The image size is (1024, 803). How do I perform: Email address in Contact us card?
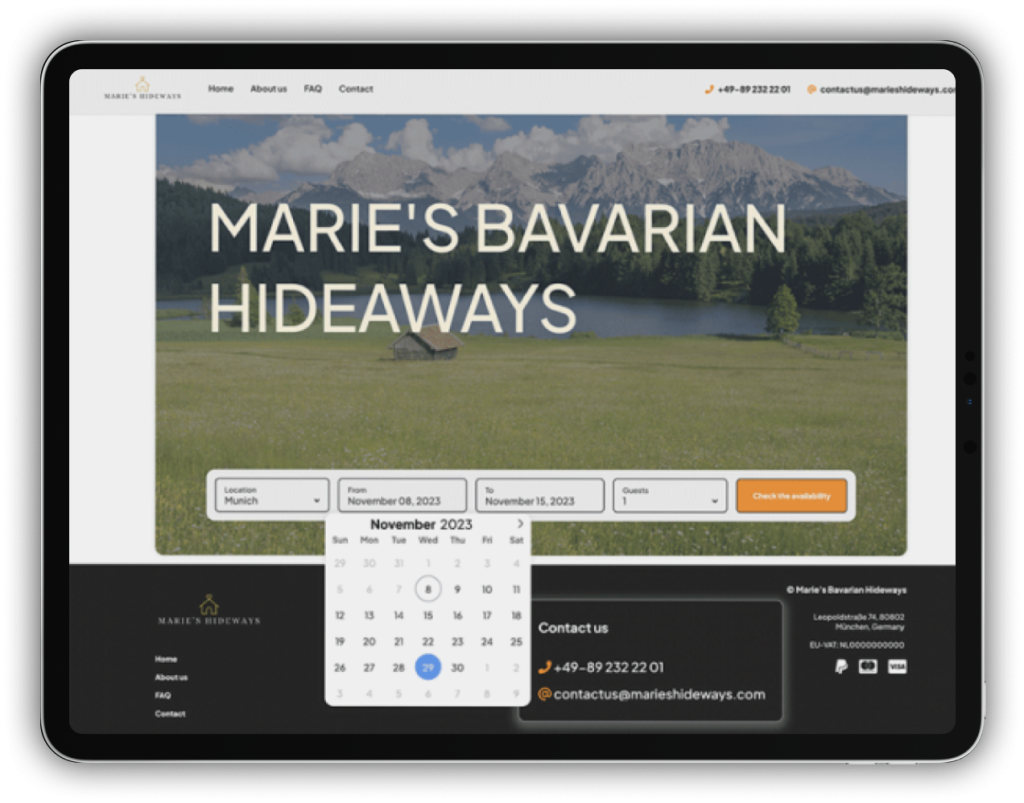[x=660, y=694]
